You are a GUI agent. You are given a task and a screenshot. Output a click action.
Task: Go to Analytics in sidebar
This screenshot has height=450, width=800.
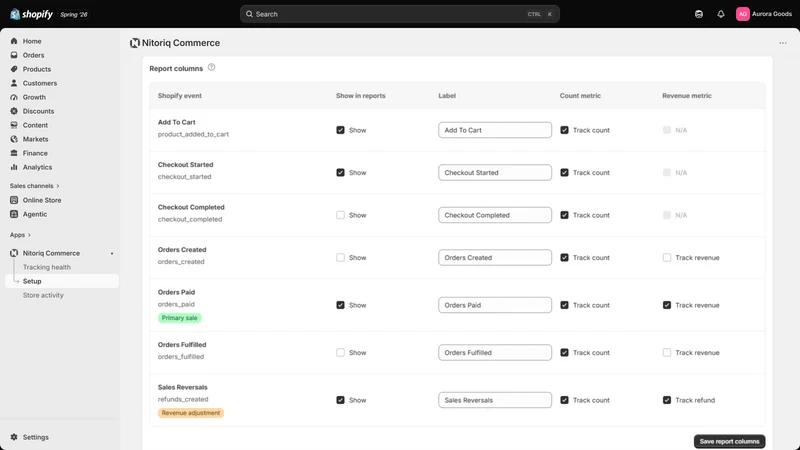[x=37, y=167]
